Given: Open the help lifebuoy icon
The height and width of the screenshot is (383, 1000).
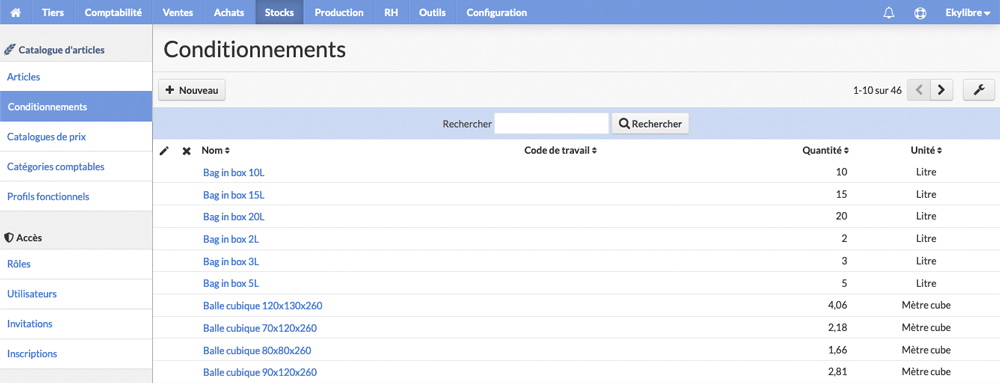Looking at the screenshot, I should (x=920, y=13).
